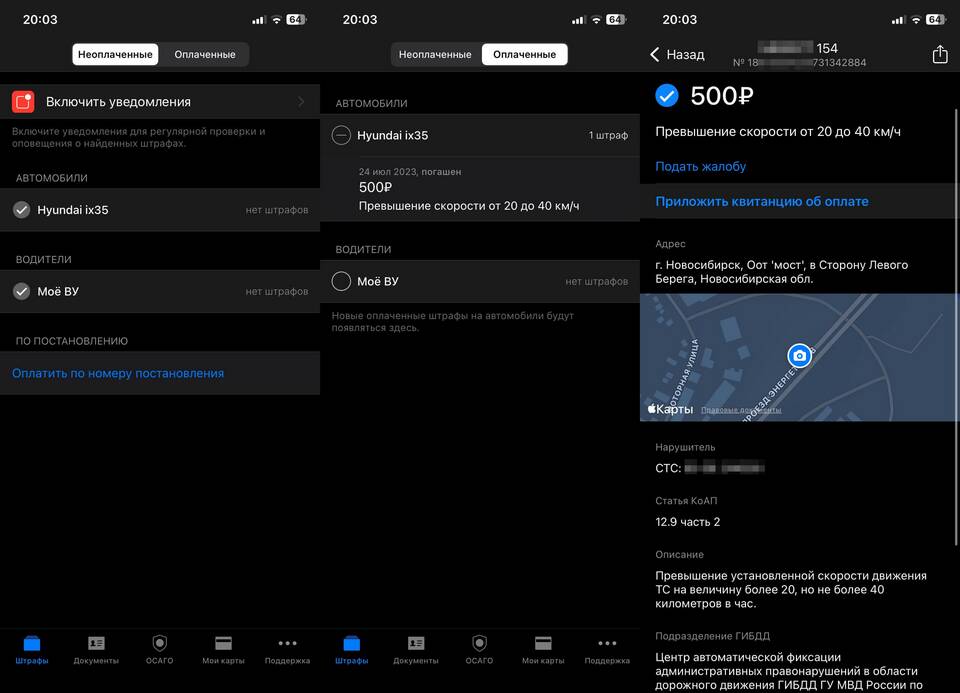
Task: Switch to Неоплаченные segment on the paid fines screen
Action: (x=435, y=54)
